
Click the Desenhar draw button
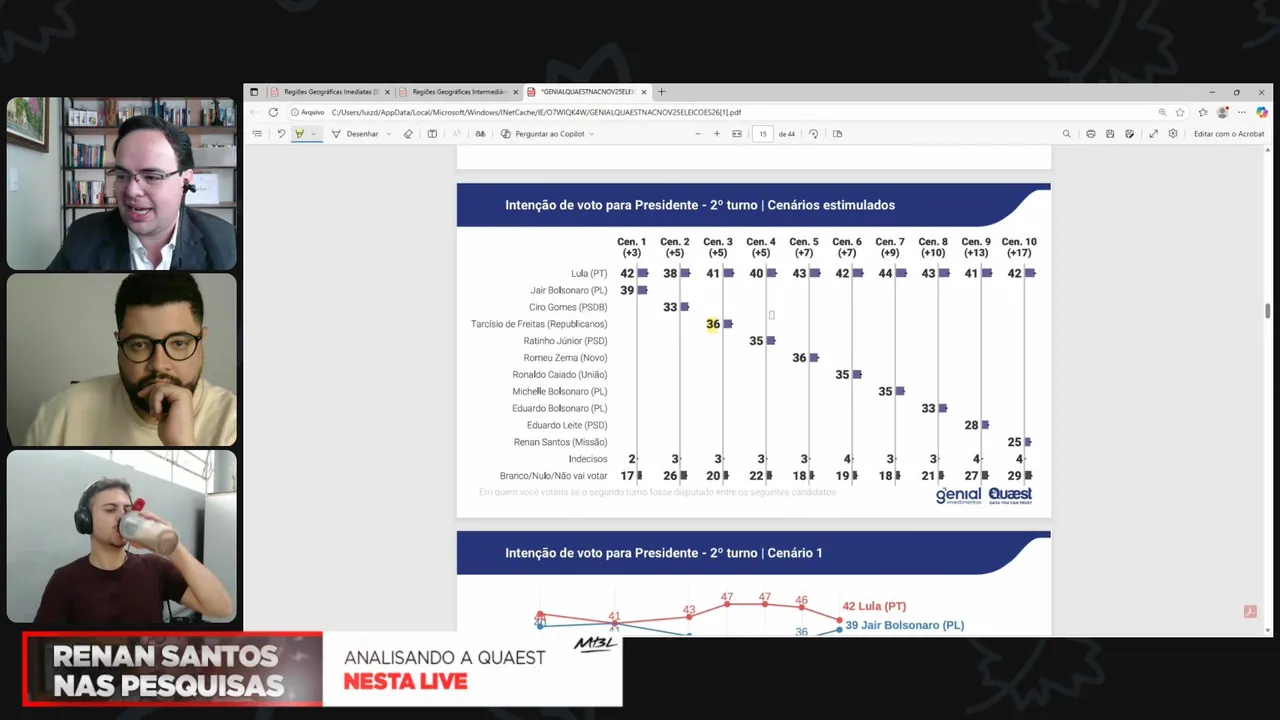pyautogui.click(x=355, y=134)
